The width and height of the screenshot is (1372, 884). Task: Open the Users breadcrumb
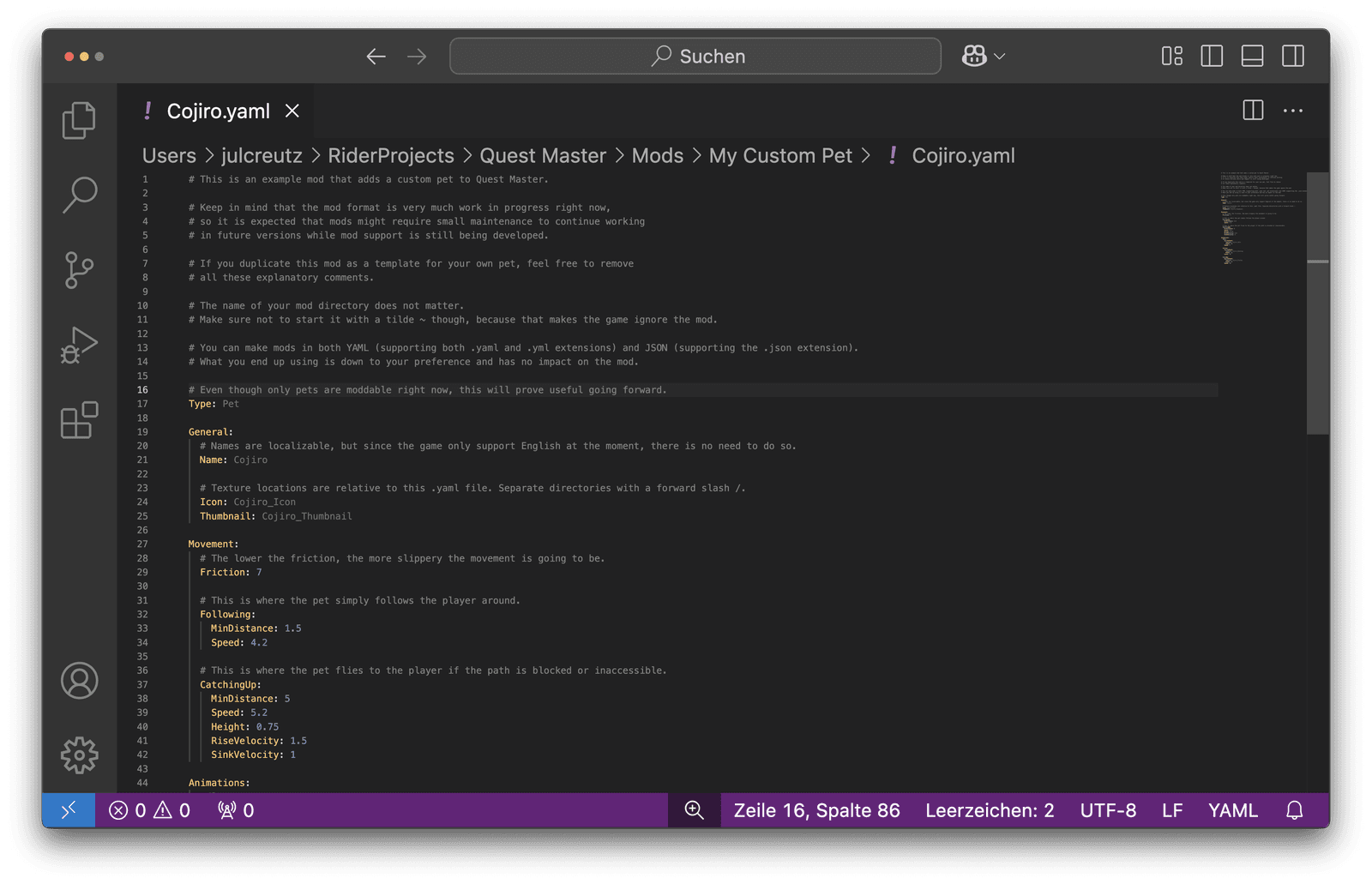point(169,156)
